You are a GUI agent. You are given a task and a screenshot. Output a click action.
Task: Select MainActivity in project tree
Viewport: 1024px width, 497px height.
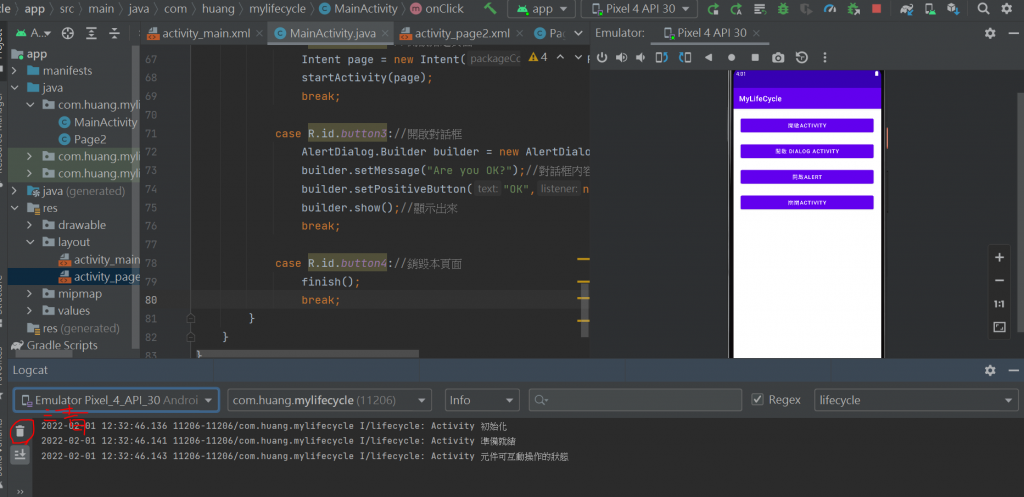(98, 122)
